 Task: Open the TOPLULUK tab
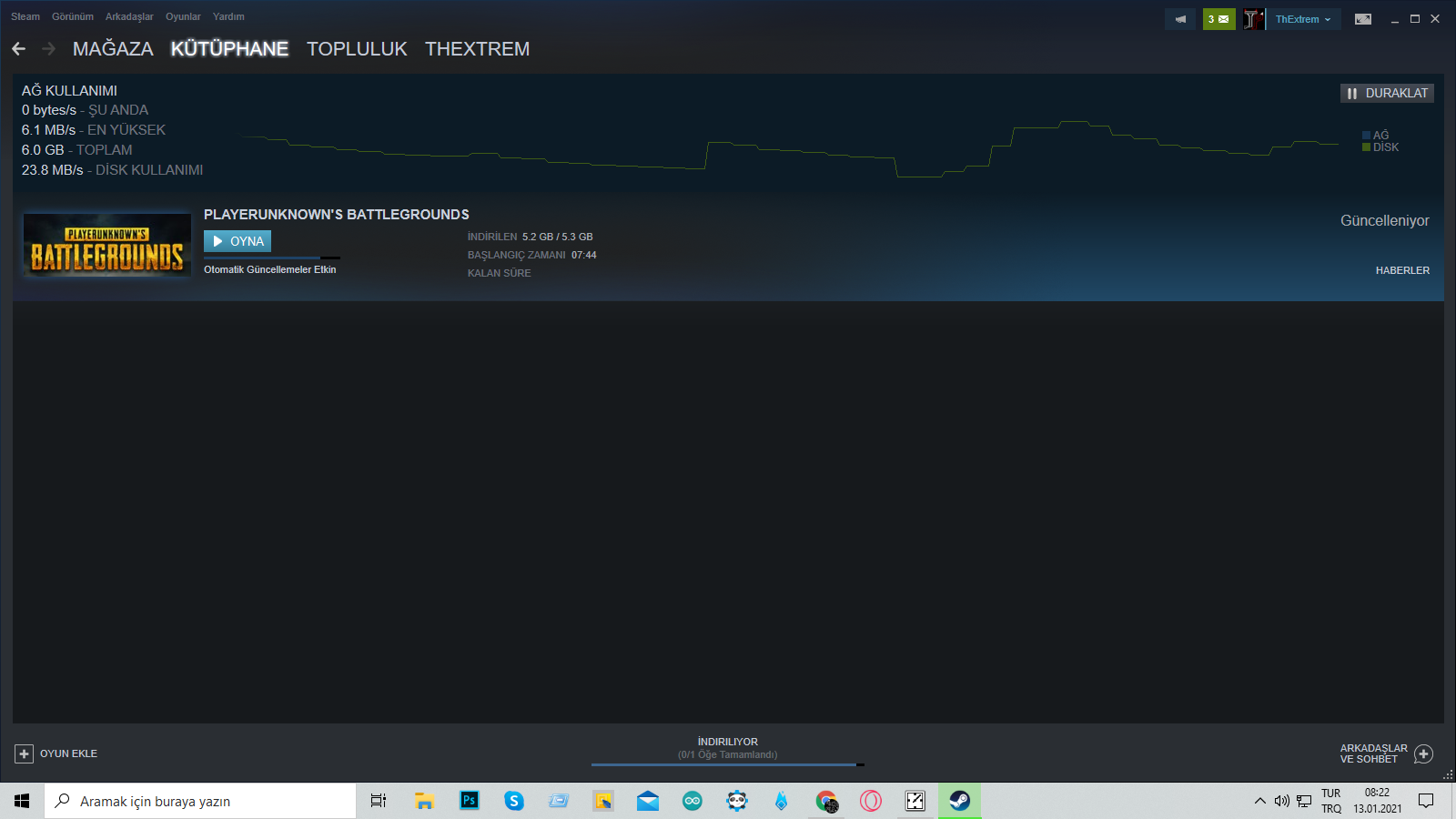(357, 49)
